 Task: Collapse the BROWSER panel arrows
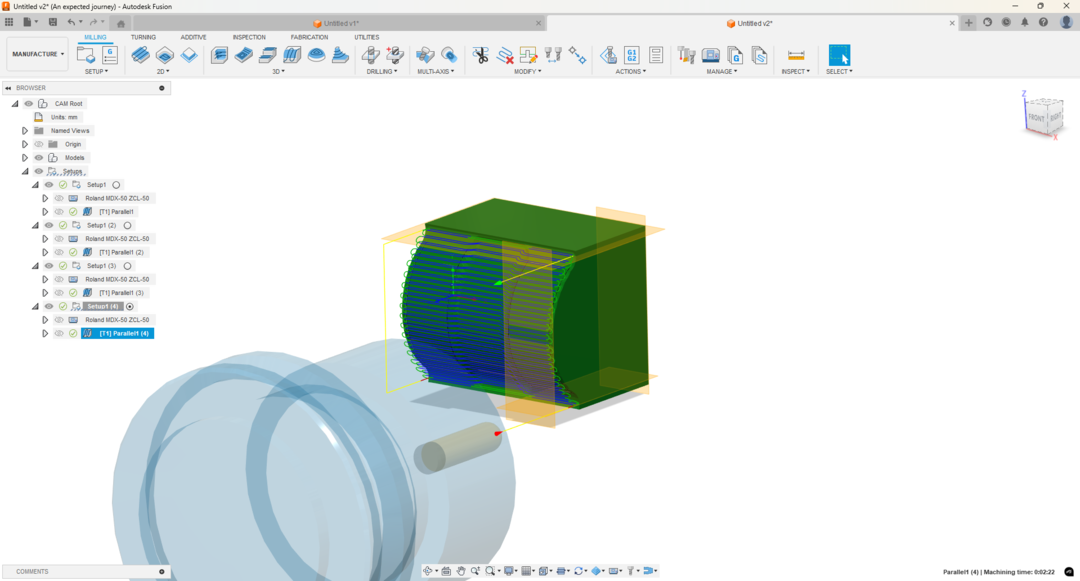coord(8,88)
